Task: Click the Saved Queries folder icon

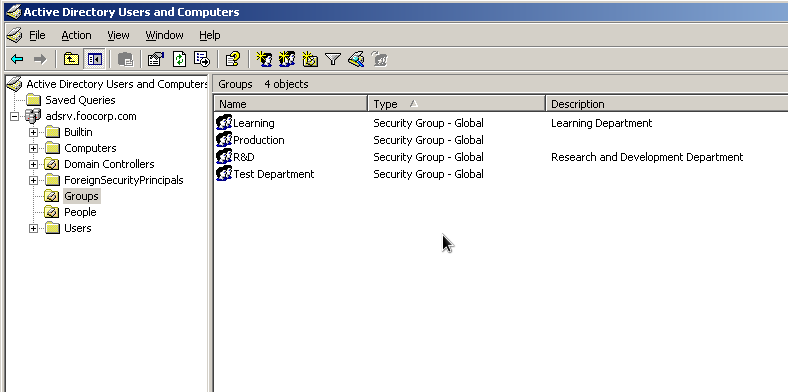Action: click(x=34, y=100)
